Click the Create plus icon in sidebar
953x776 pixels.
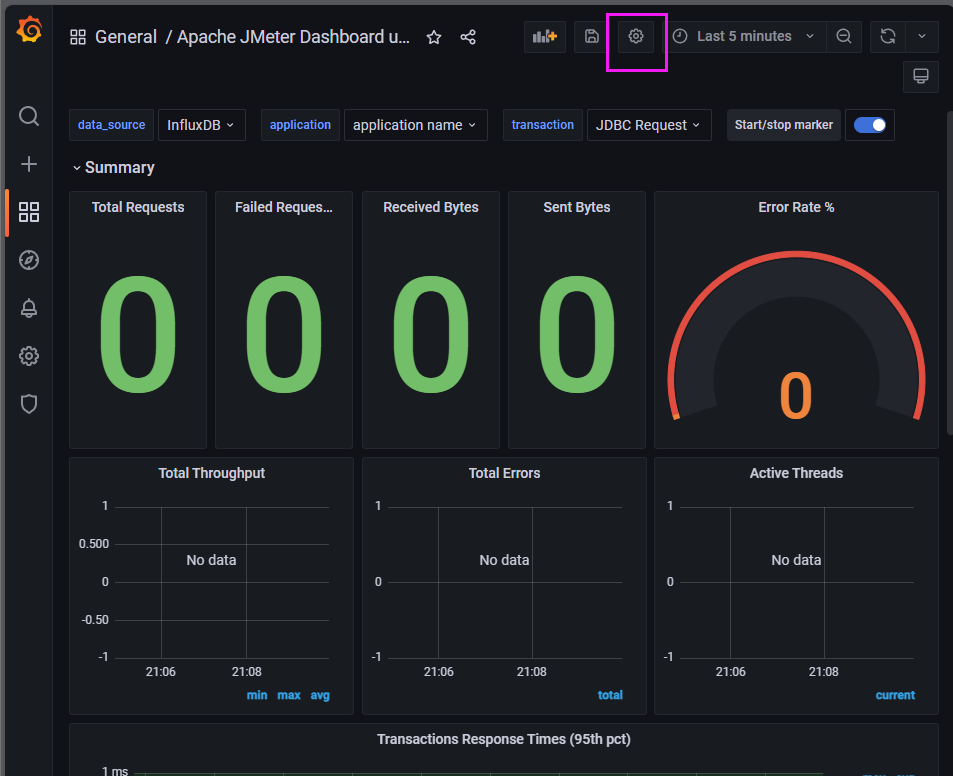coord(29,164)
